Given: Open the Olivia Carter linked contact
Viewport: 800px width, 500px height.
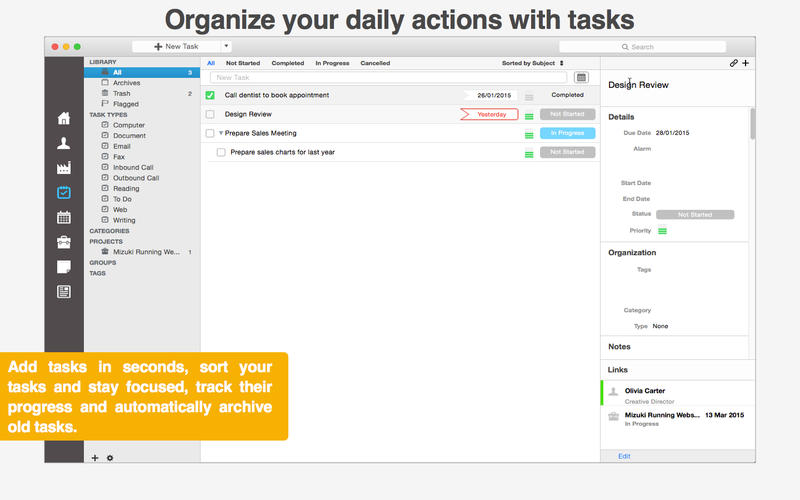Looking at the screenshot, I should 679,395.
